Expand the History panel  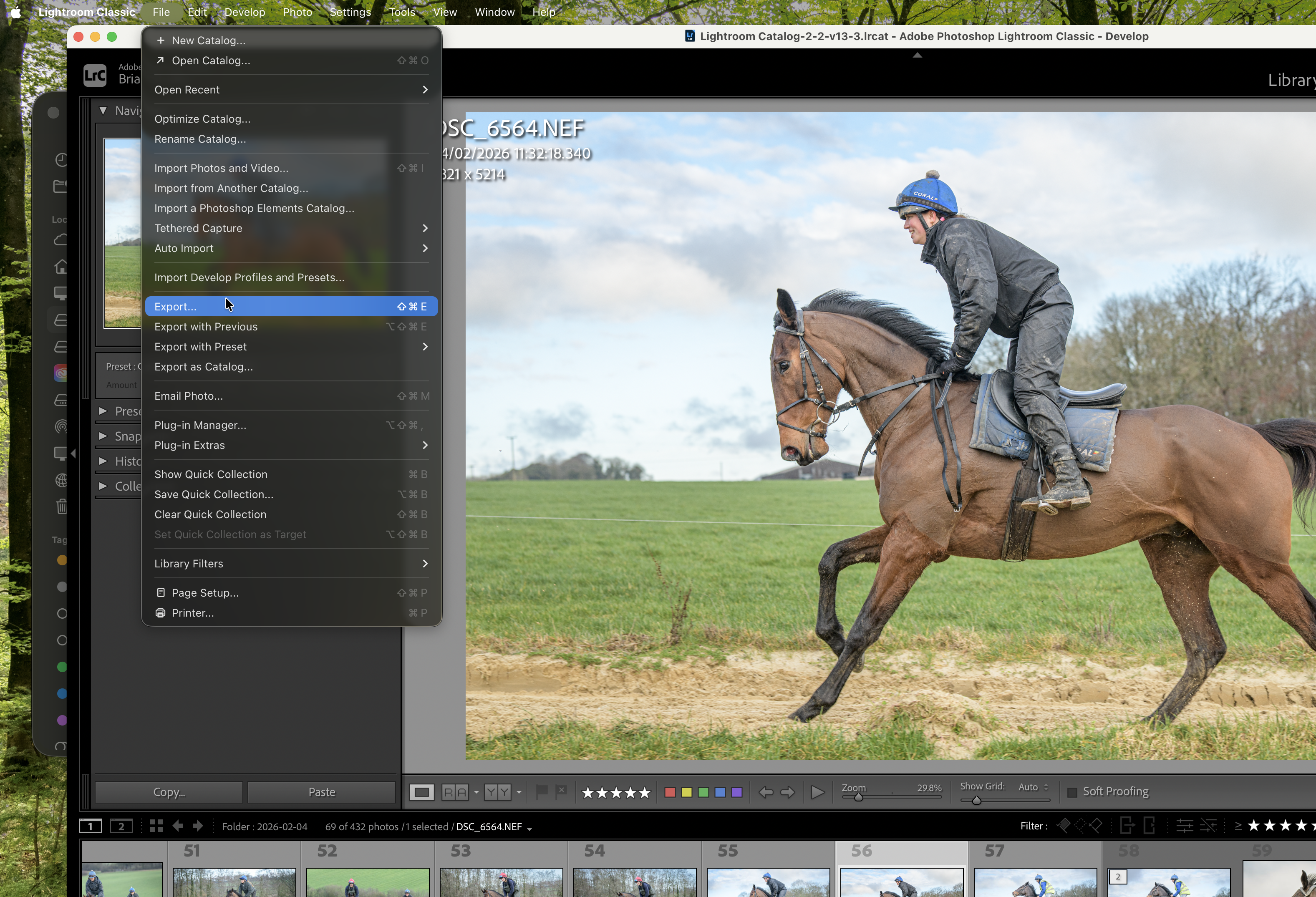[x=103, y=461]
